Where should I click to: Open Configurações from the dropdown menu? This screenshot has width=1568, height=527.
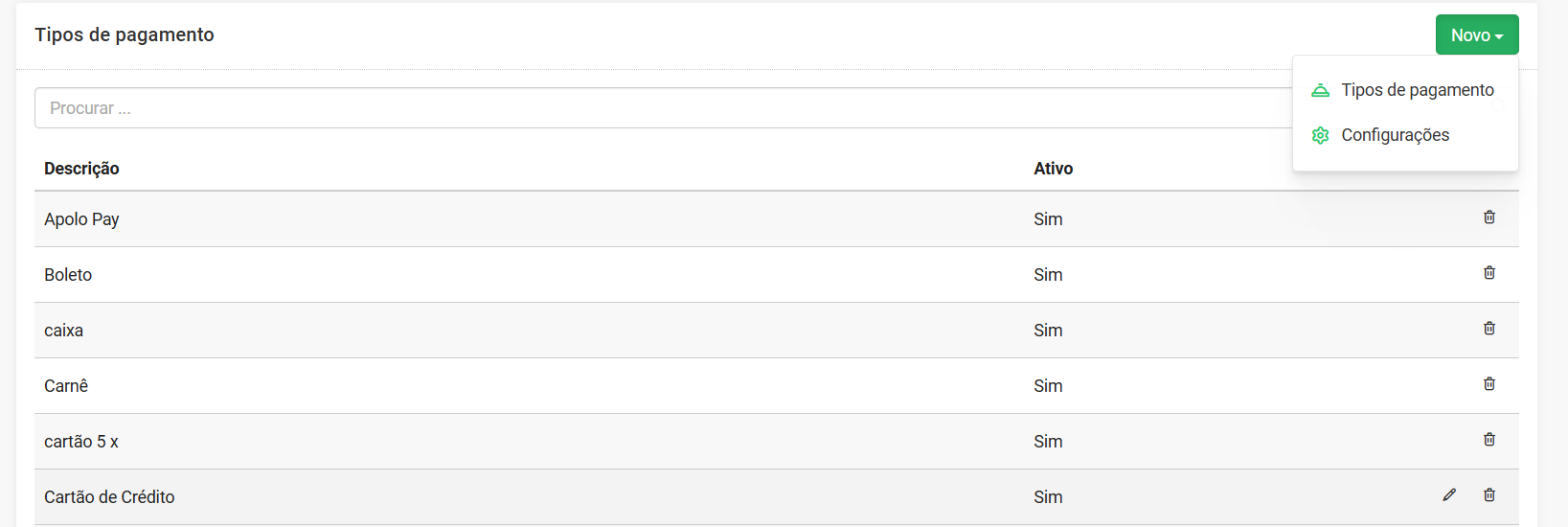point(1395,135)
